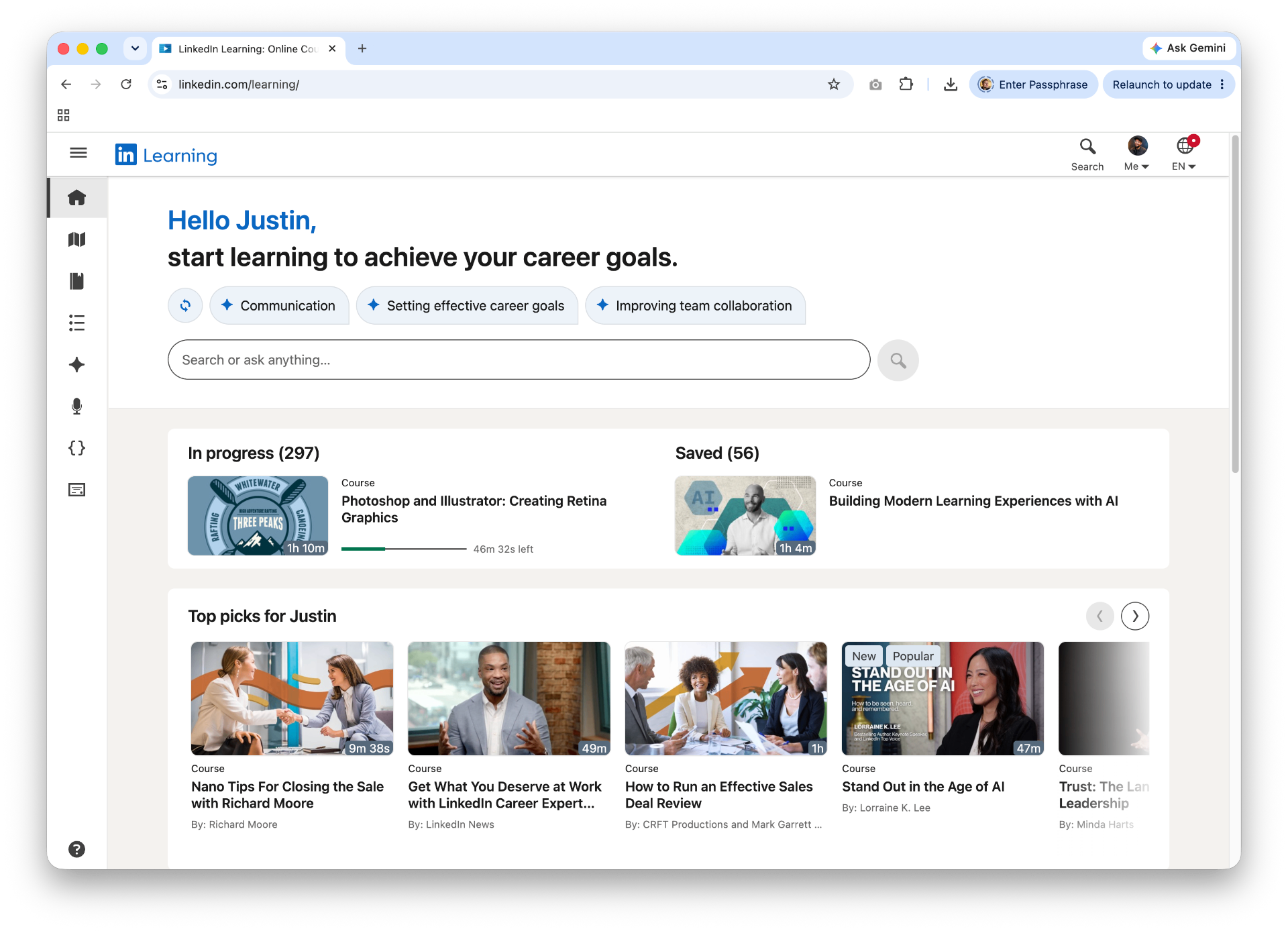Open Get What You Deserve at Work title
The height and width of the screenshot is (931, 1288).
click(x=504, y=795)
